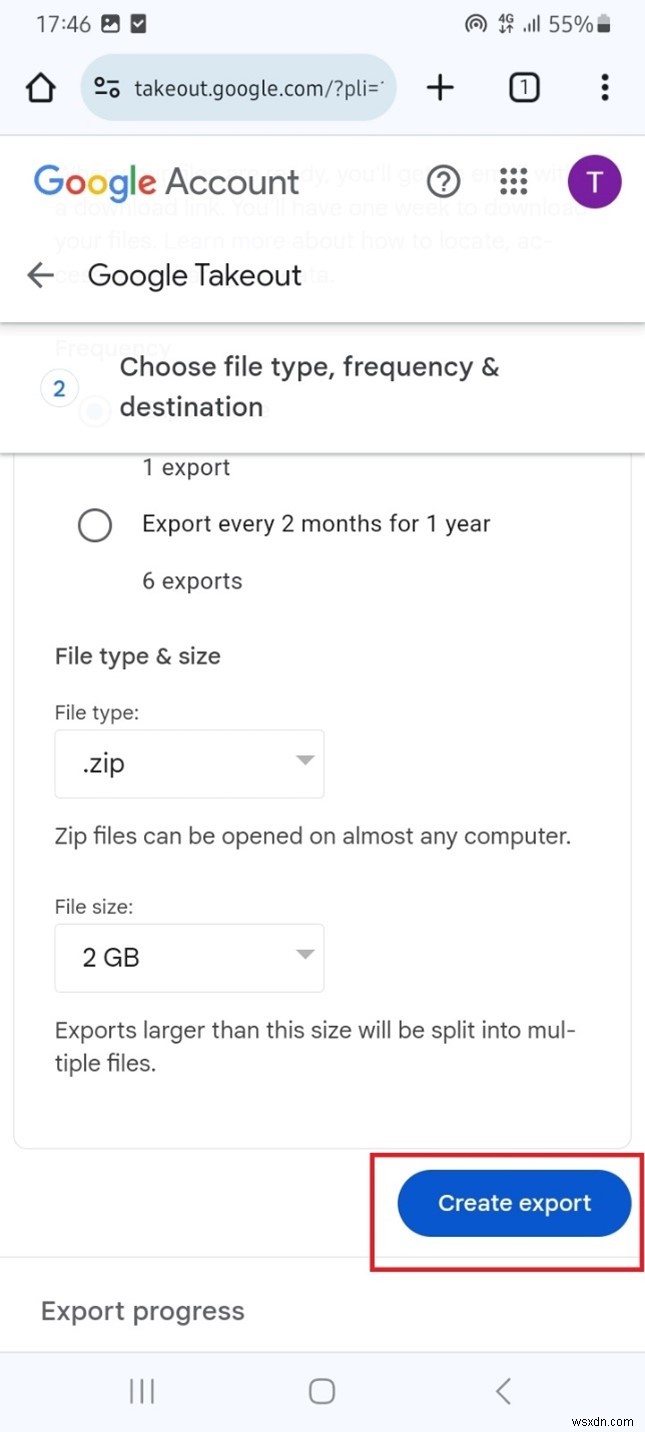Open the purple T profile avatar
The height and width of the screenshot is (1432, 645).
[595, 181]
